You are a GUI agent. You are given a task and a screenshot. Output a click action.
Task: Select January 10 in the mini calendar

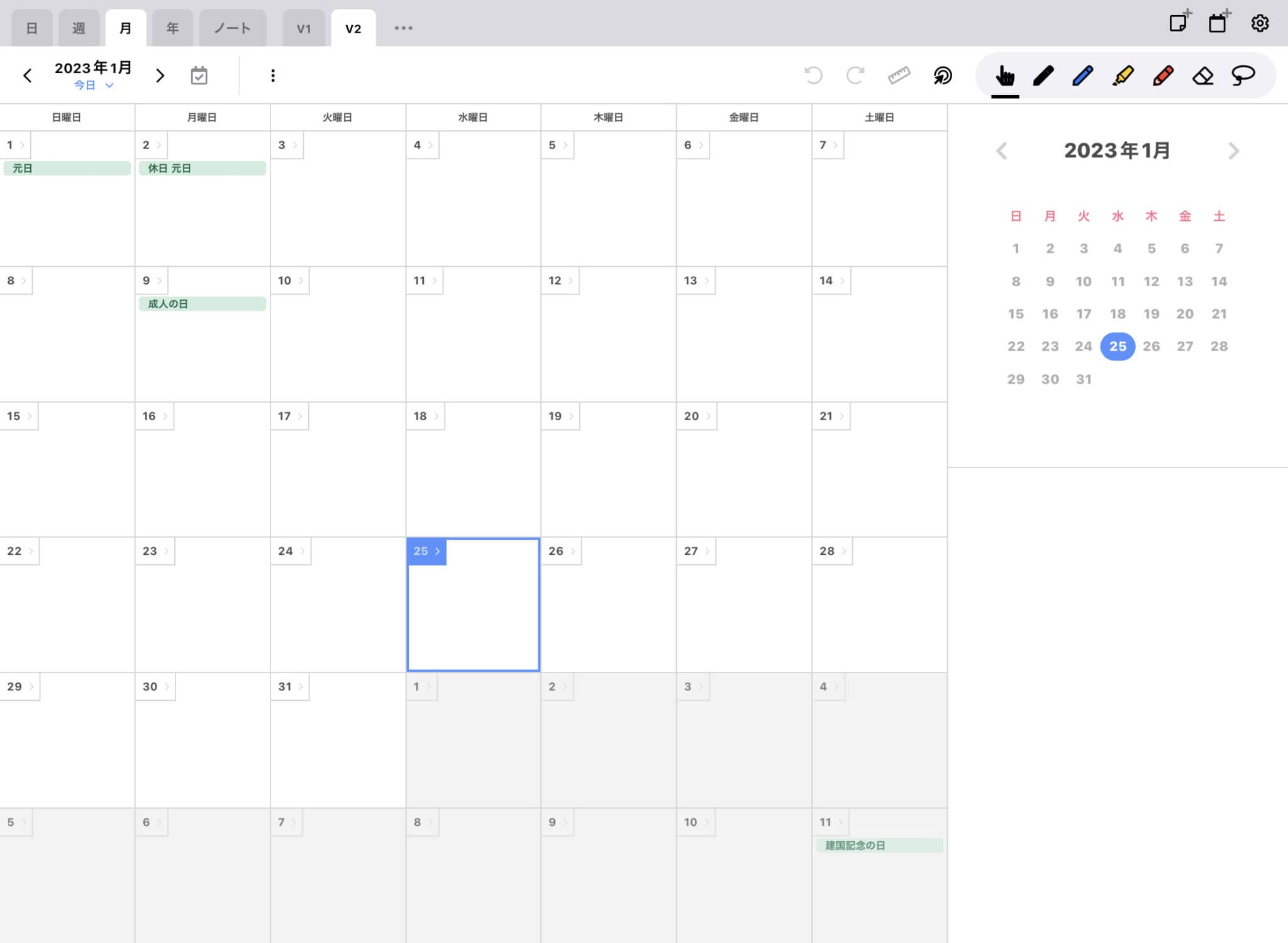pos(1084,281)
